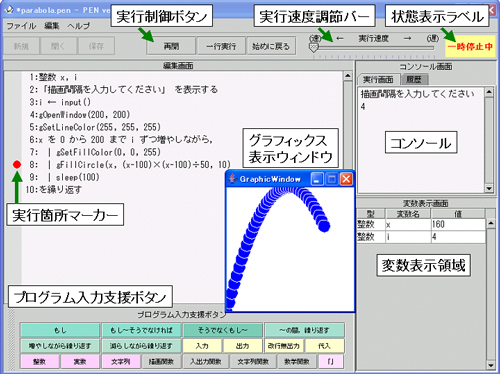
Task: Insert もし block from support buttons
Action: [60, 330]
